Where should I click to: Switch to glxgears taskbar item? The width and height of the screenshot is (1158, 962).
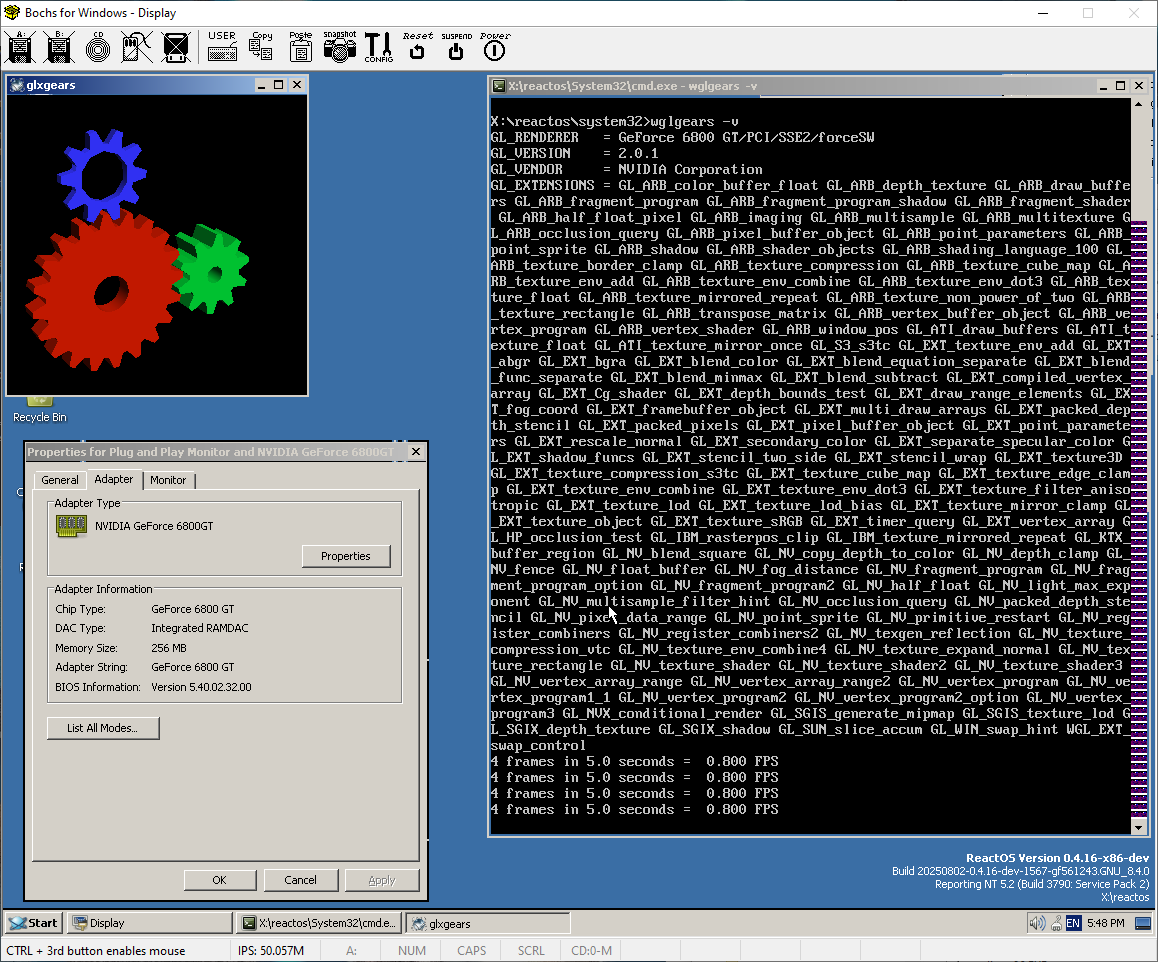(x=489, y=923)
